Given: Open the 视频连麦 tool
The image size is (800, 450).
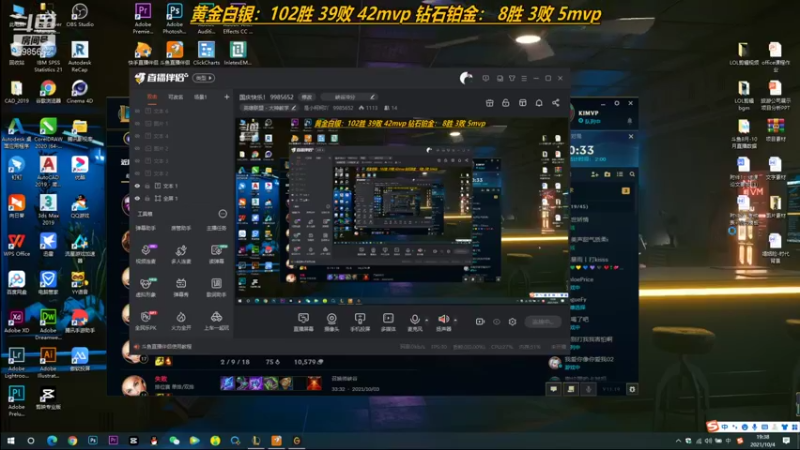Looking at the screenshot, I should pyautogui.click(x=146, y=254).
